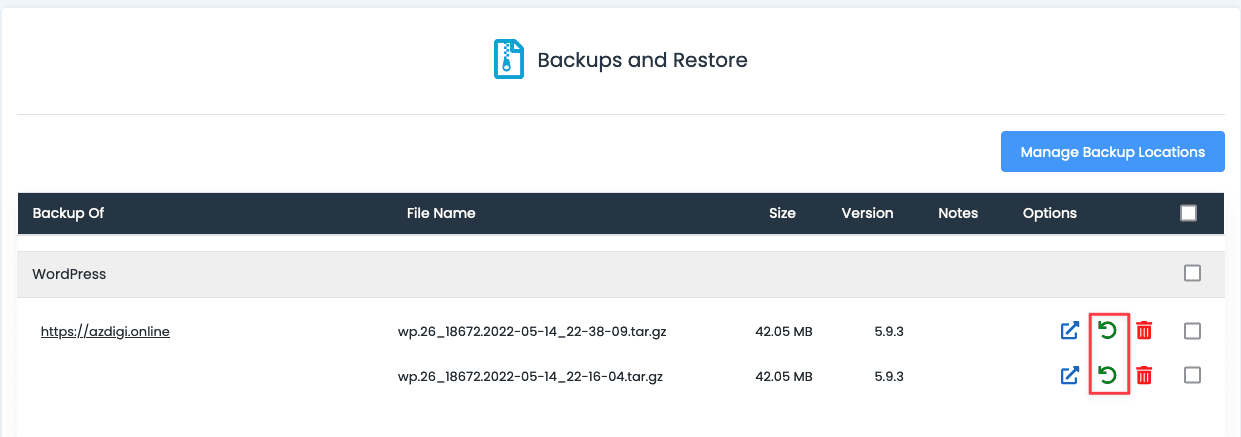
Task: Click the Backup Of column header
Action: pyautogui.click(x=68, y=213)
